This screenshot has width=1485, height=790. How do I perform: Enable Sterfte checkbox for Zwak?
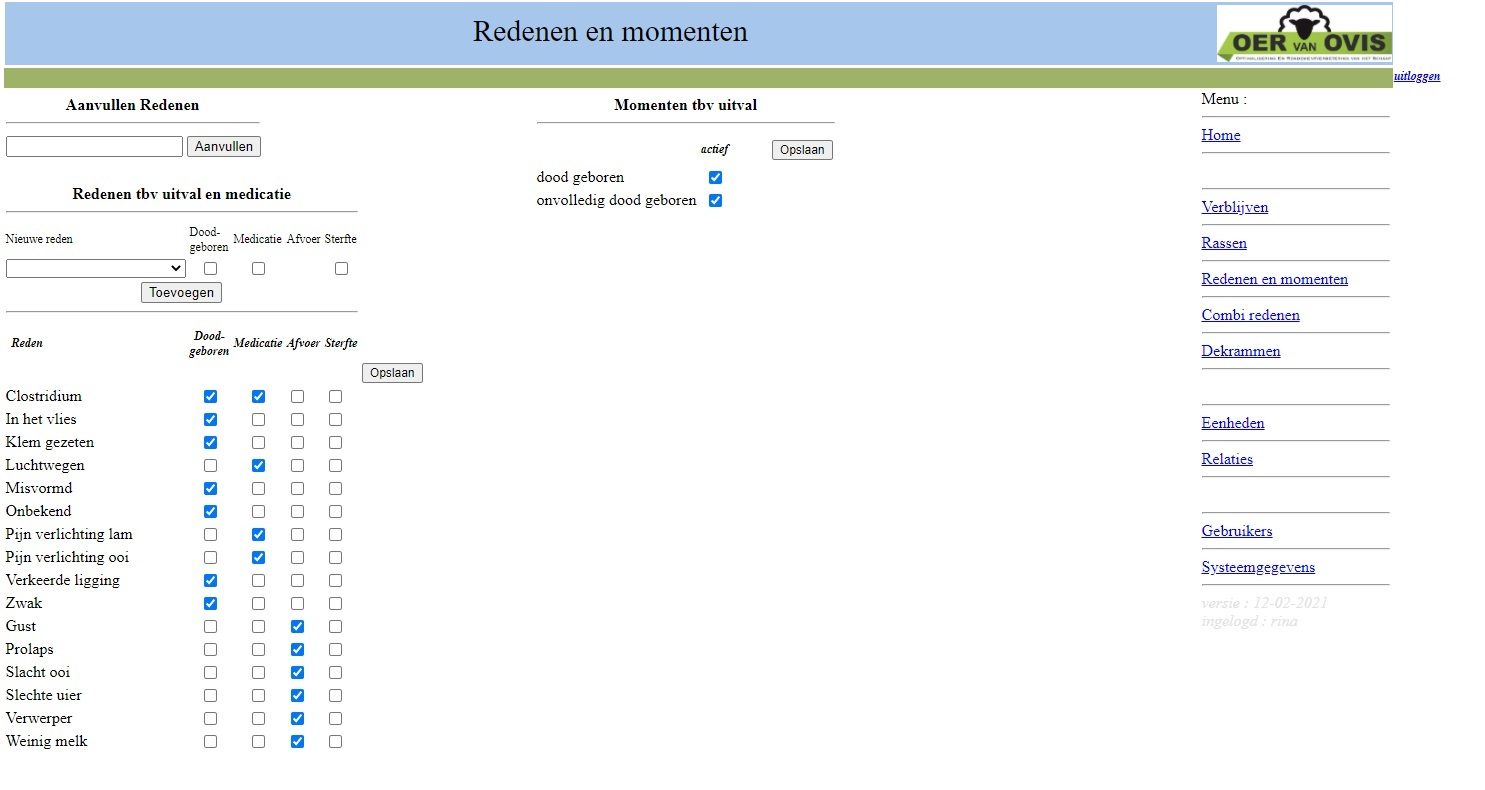[335, 604]
